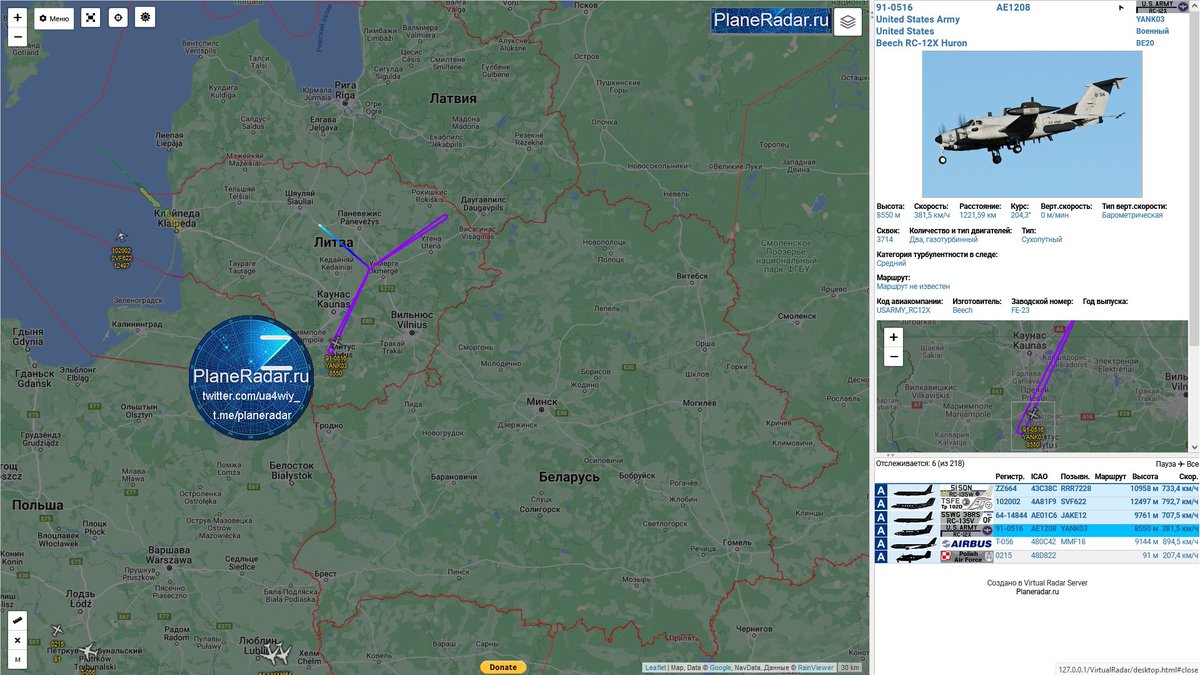
Task: Click the U.S. ARMY RC-12X flag image
Action: 966,529
